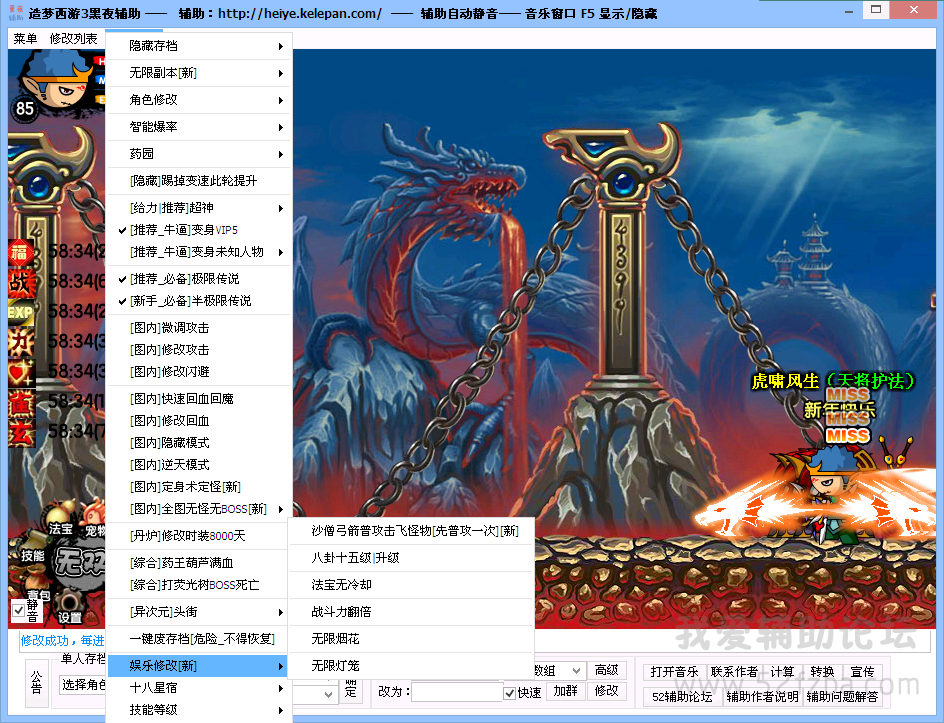The height and width of the screenshot is (723, 944).
Task: Click the 修改 button
Action: (x=606, y=691)
